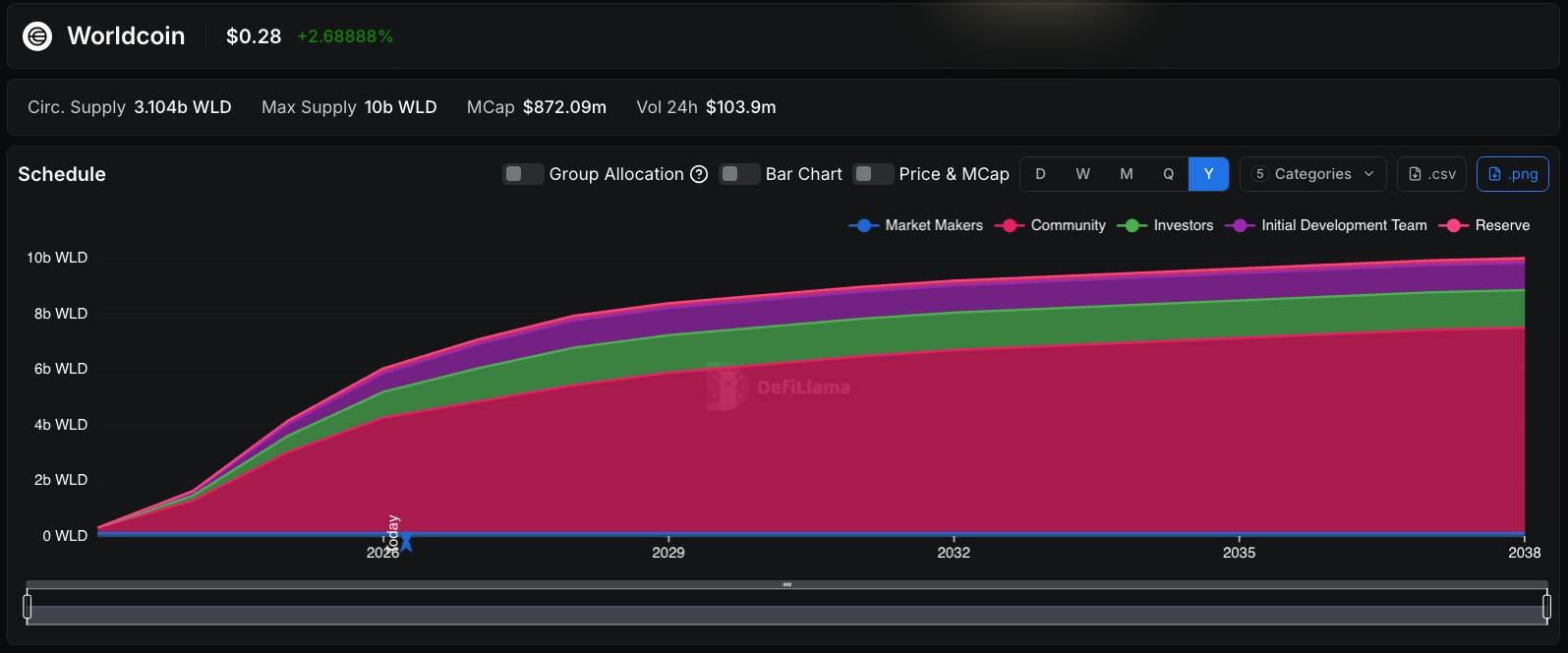Select the D daily interval tab
The image size is (1568, 653).
click(1040, 174)
